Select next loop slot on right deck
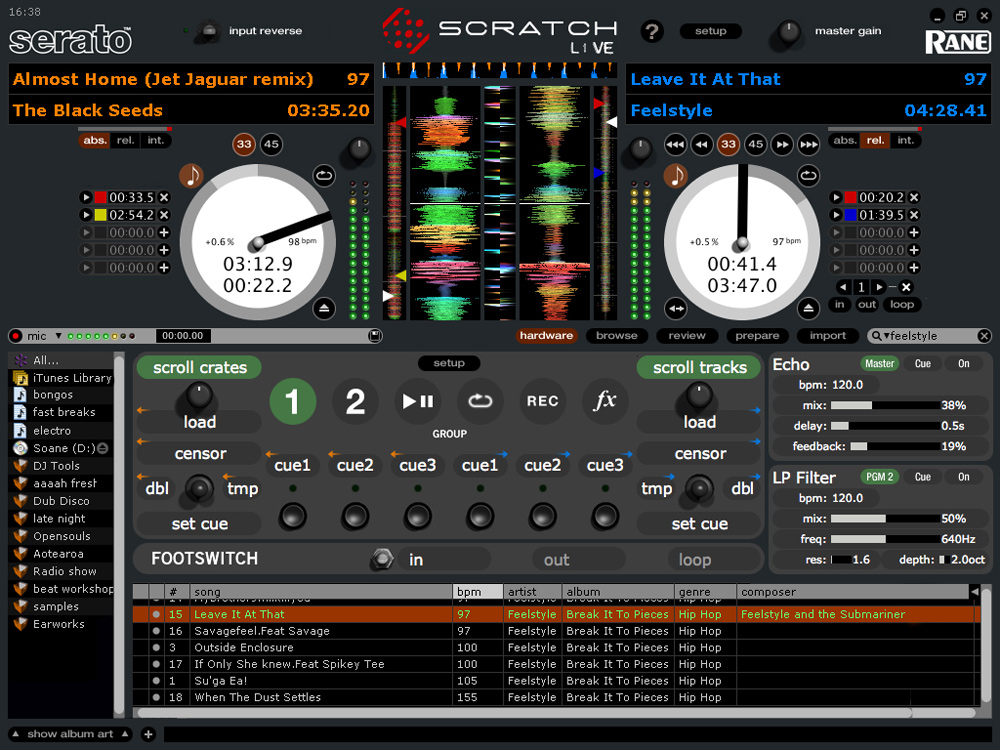The height and width of the screenshot is (750, 1000). tap(879, 287)
